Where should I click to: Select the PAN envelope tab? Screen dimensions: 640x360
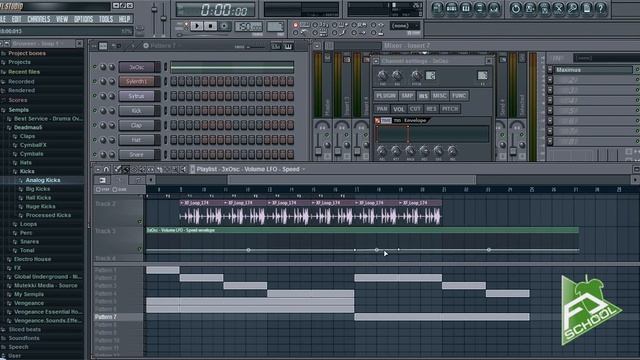tap(382, 109)
